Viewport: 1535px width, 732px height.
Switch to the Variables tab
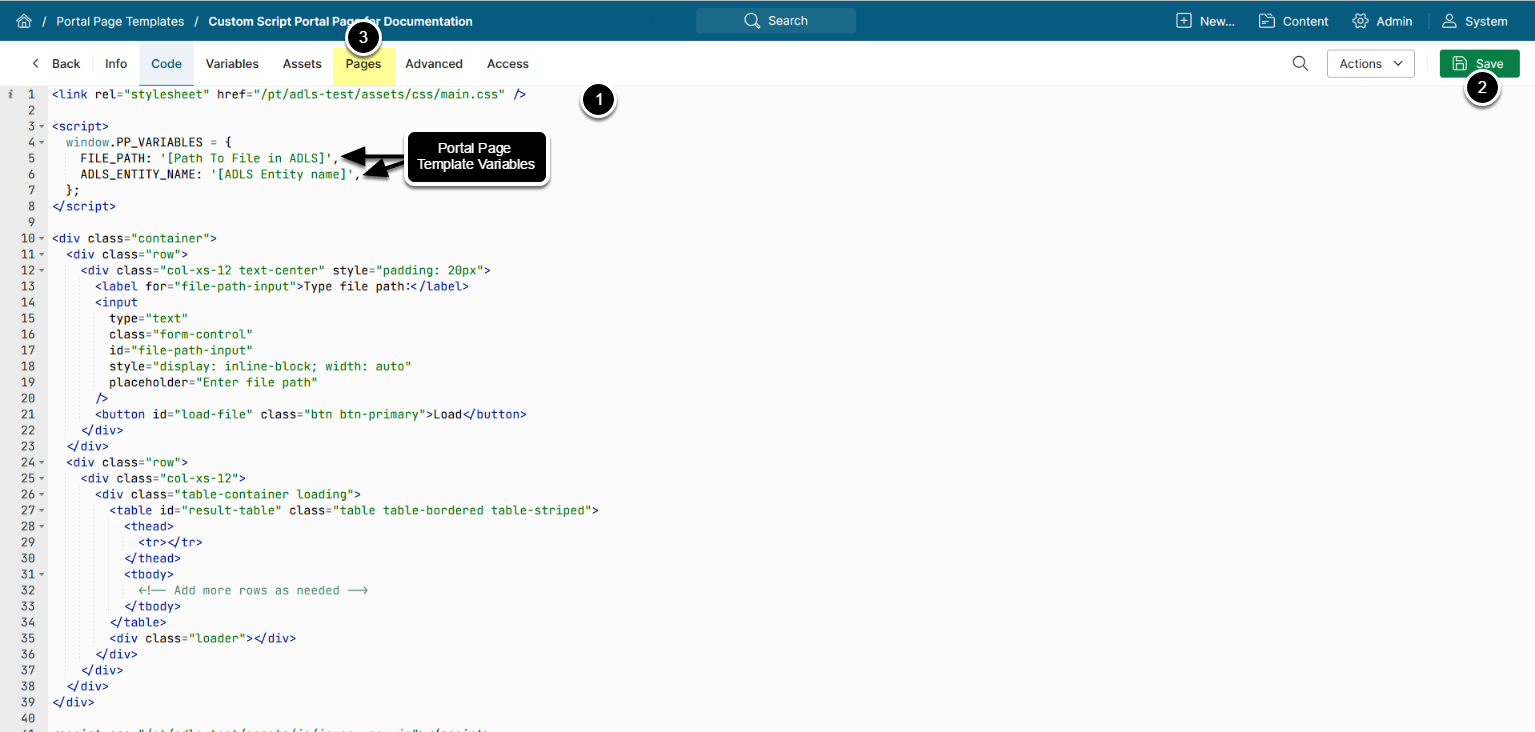[232, 63]
